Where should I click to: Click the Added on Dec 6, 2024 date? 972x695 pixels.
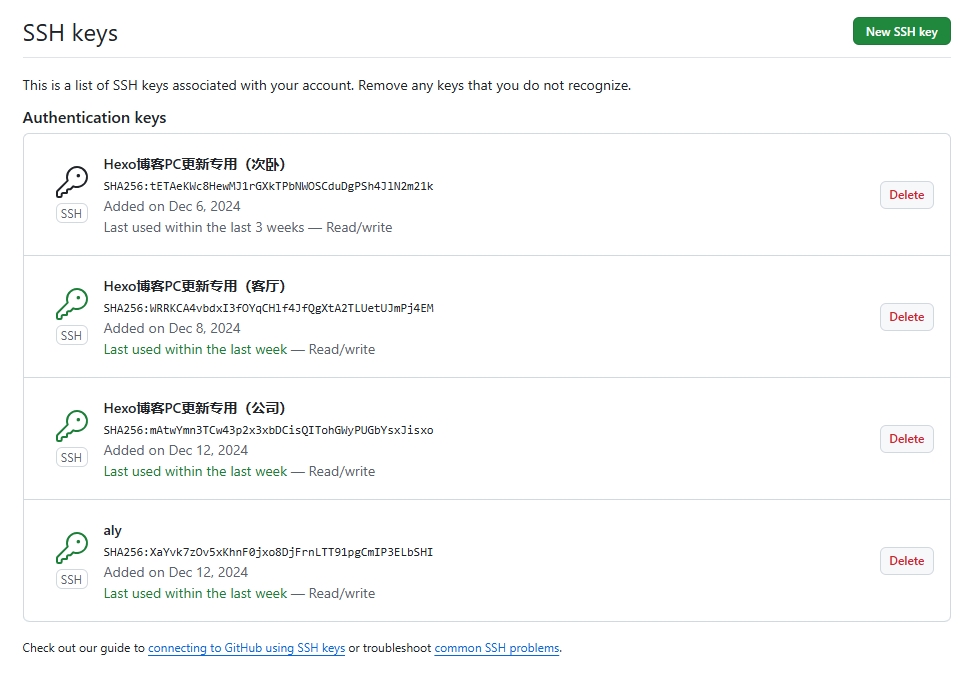coord(172,206)
